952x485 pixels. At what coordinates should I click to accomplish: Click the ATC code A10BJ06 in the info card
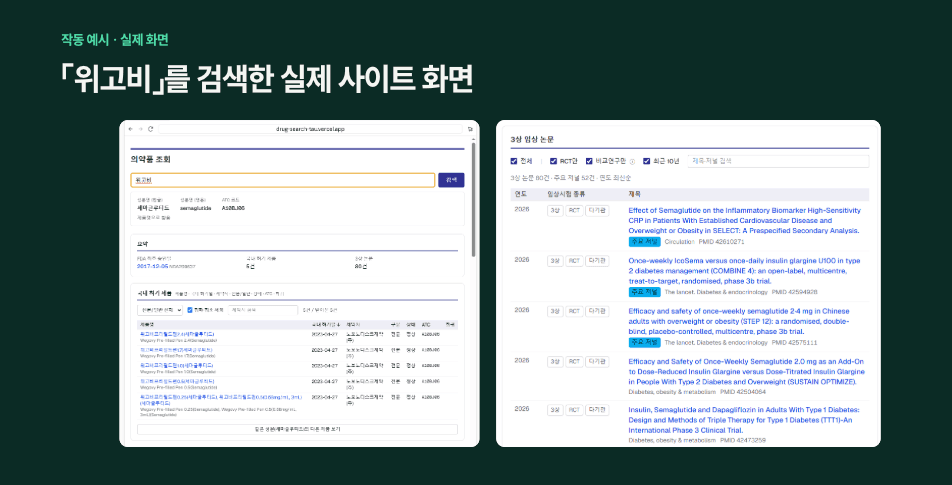click(x=233, y=208)
